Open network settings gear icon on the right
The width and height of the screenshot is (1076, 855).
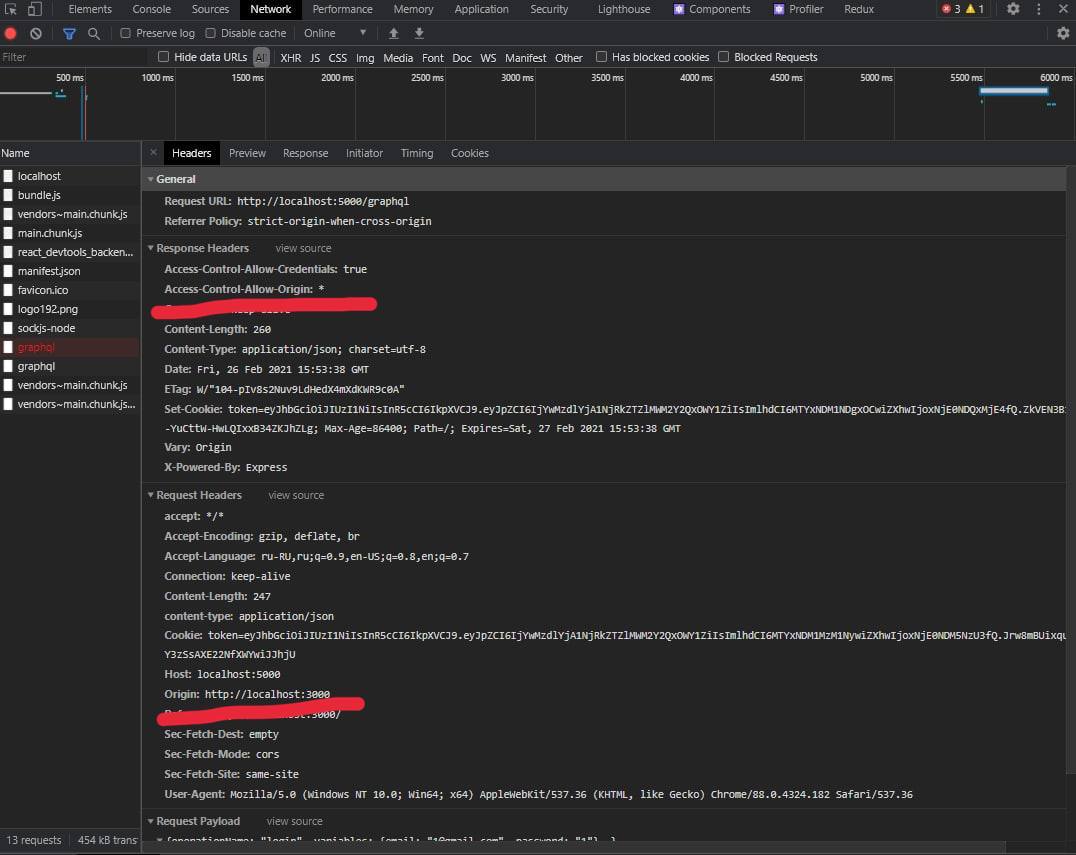1063,33
